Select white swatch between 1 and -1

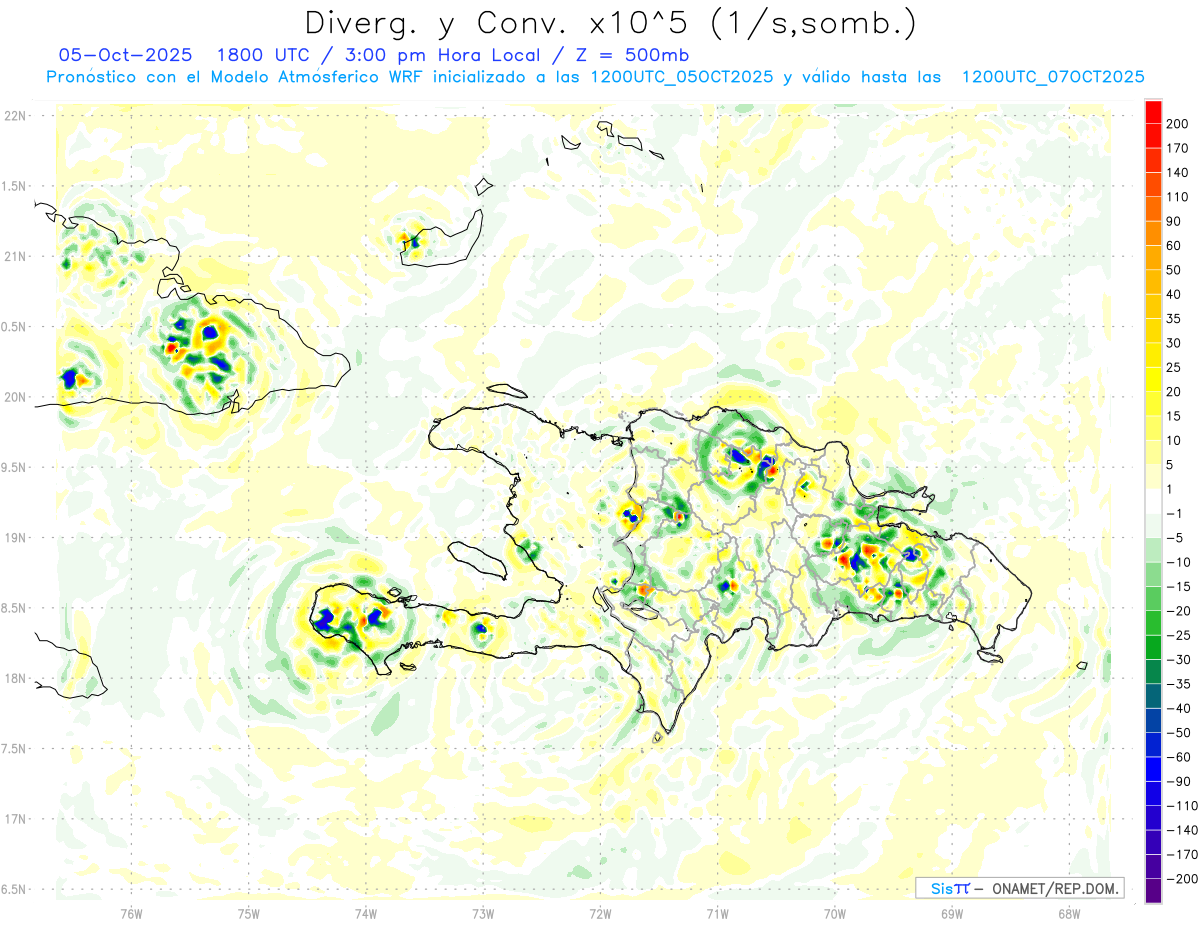(x=1153, y=501)
